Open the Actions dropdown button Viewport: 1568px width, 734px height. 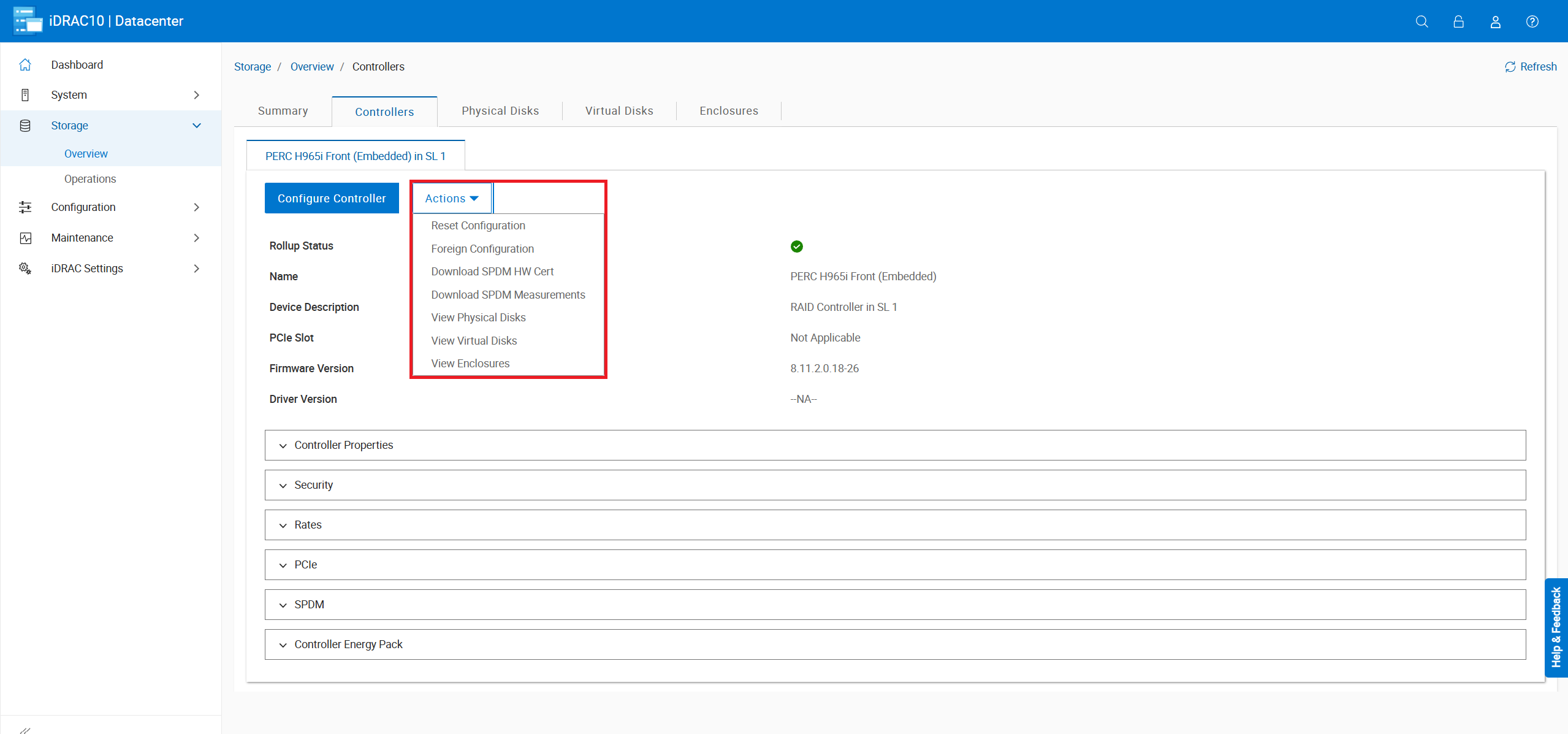coord(452,198)
